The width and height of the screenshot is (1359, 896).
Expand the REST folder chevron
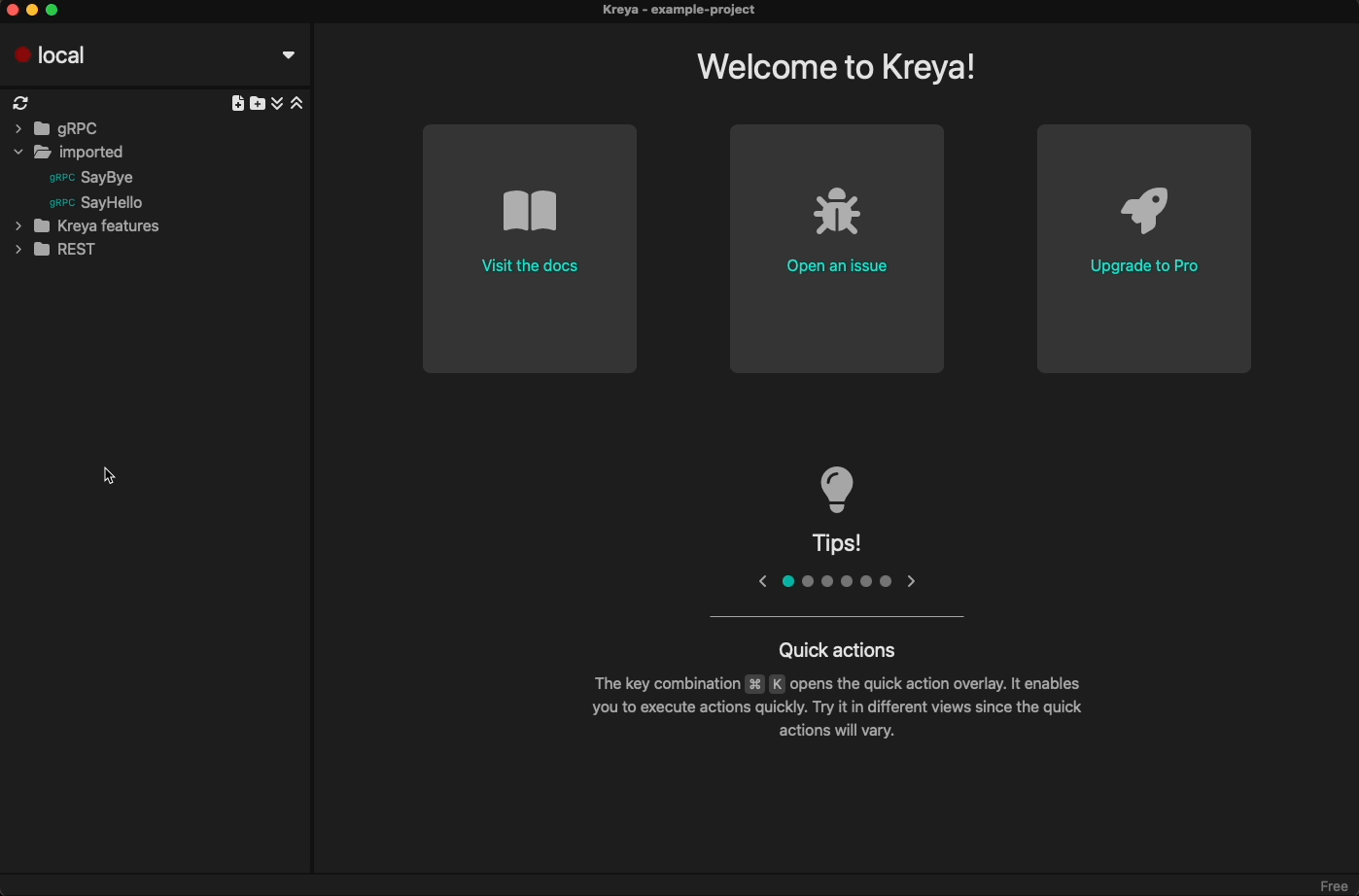[18, 250]
